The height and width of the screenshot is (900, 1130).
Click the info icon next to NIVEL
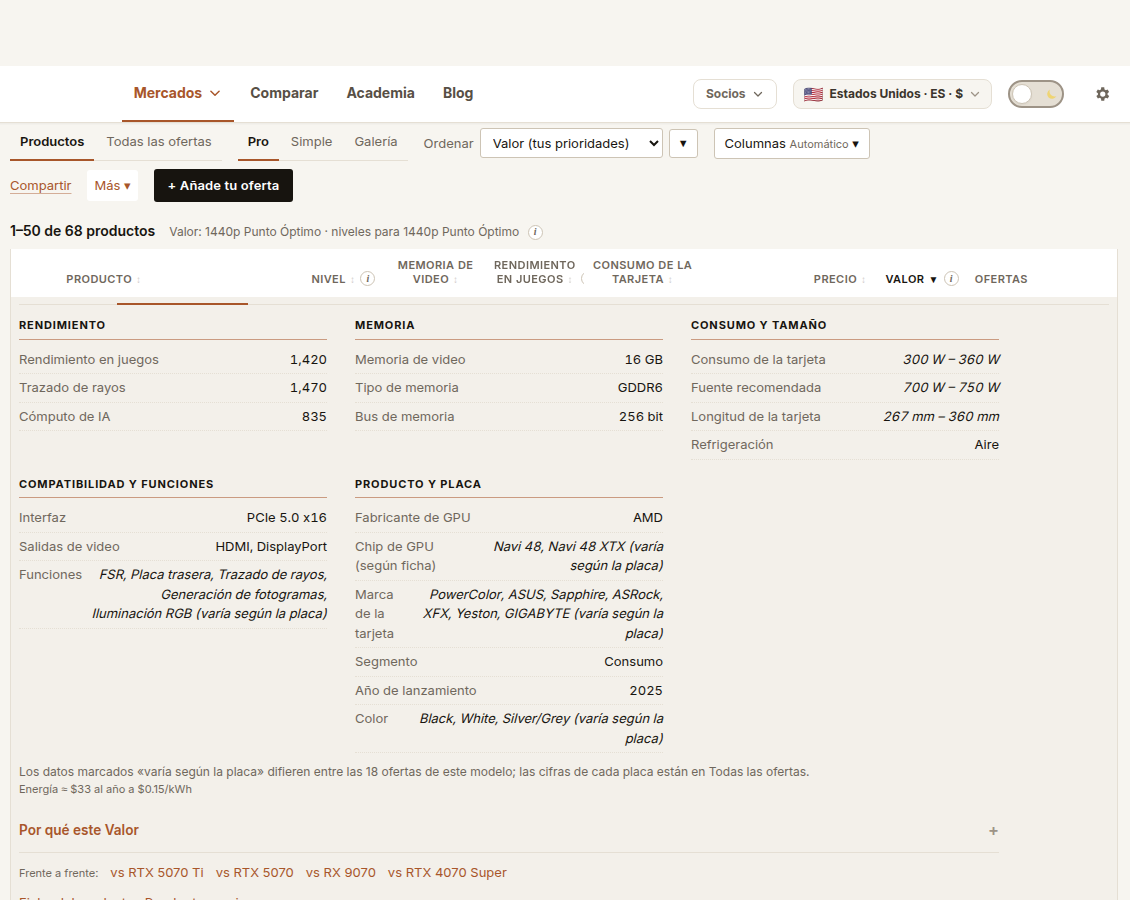coord(368,279)
